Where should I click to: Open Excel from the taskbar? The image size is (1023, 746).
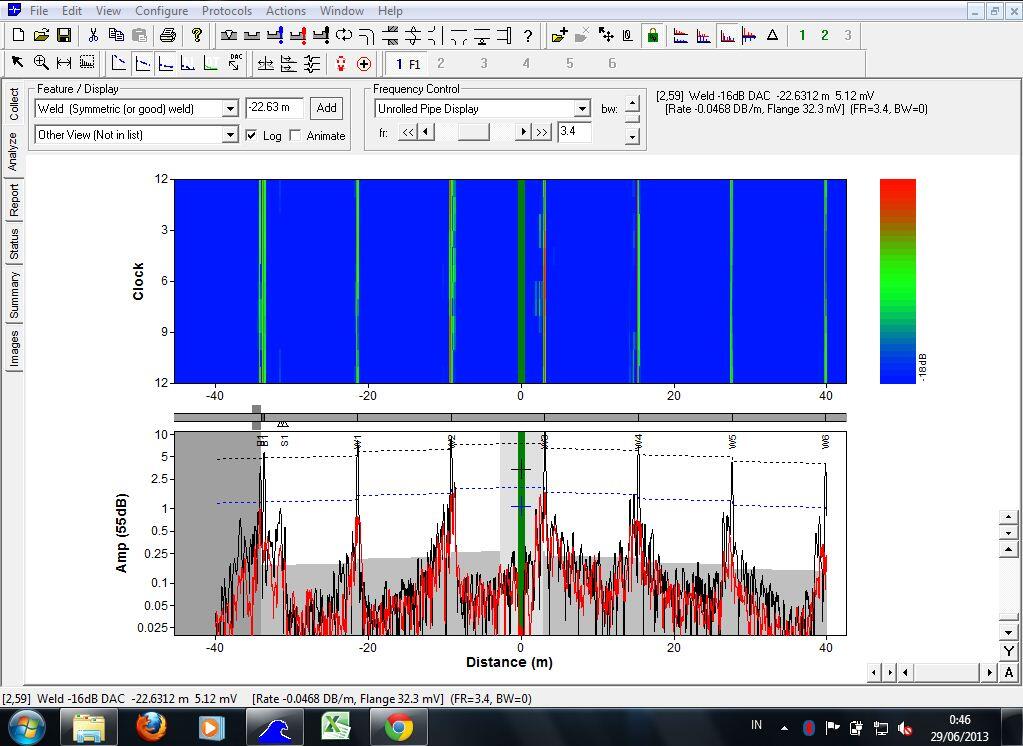[x=336, y=727]
